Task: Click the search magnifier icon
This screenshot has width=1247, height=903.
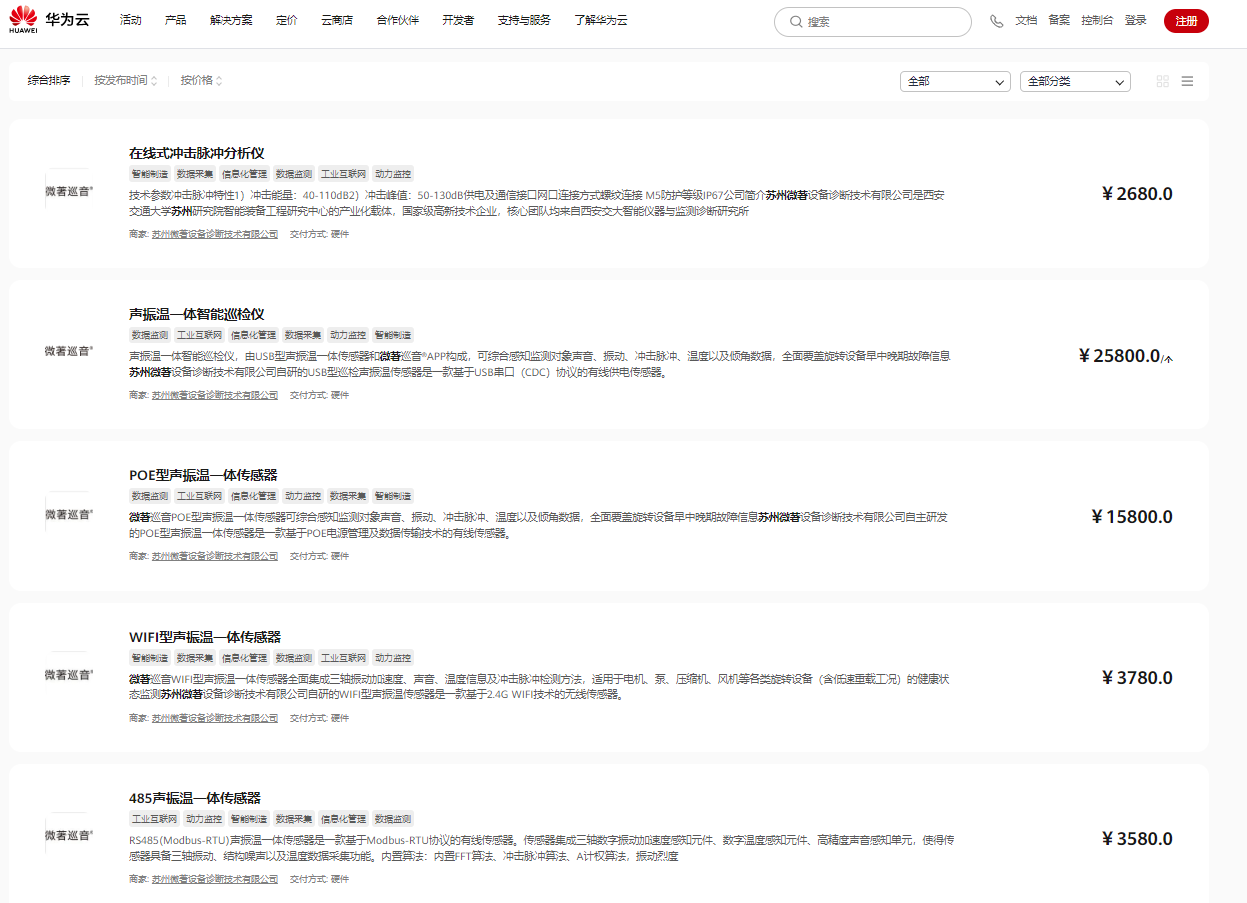Action: click(x=796, y=21)
